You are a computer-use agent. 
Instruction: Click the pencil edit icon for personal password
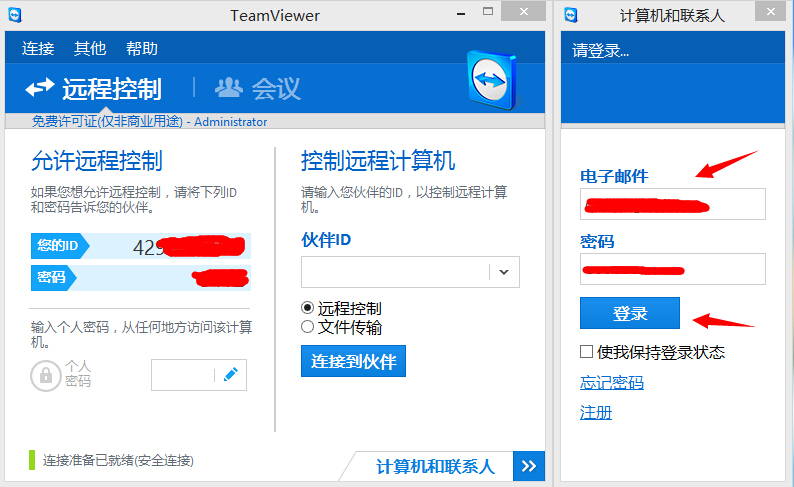pos(230,375)
